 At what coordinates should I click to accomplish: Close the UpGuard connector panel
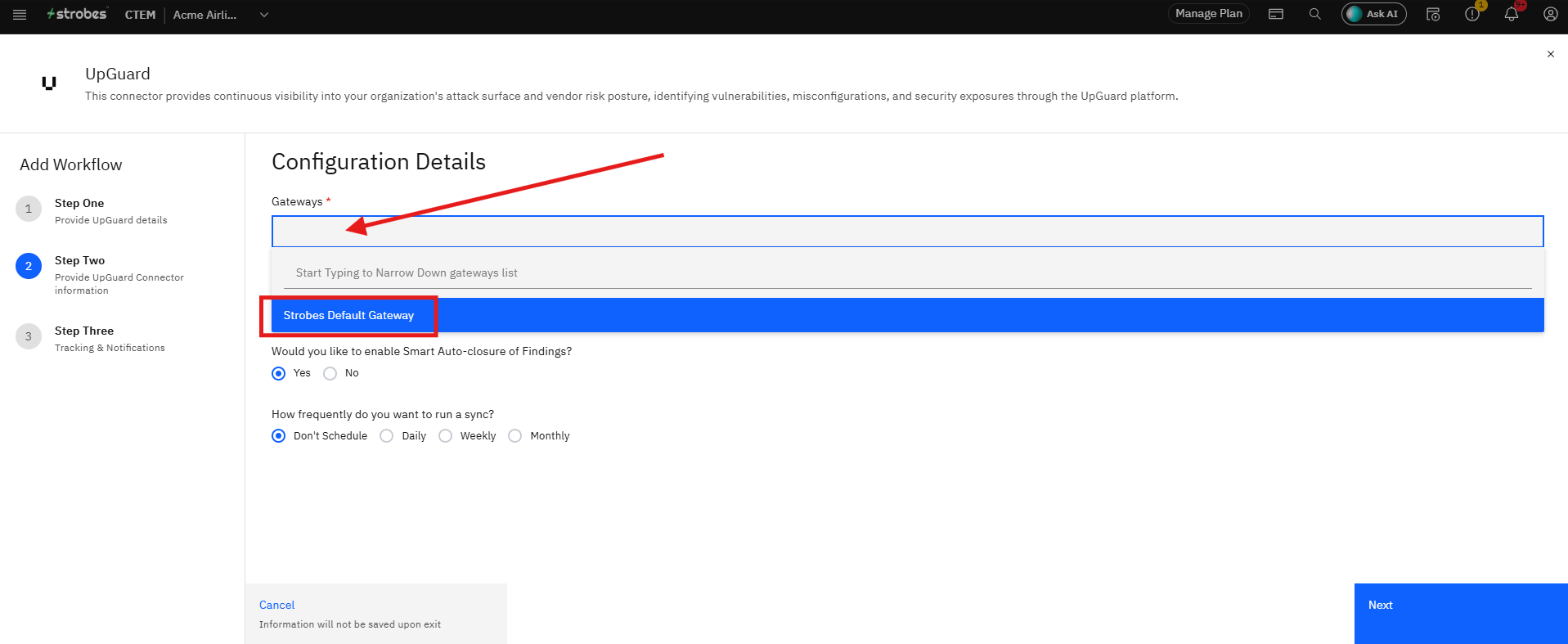tap(1550, 54)
